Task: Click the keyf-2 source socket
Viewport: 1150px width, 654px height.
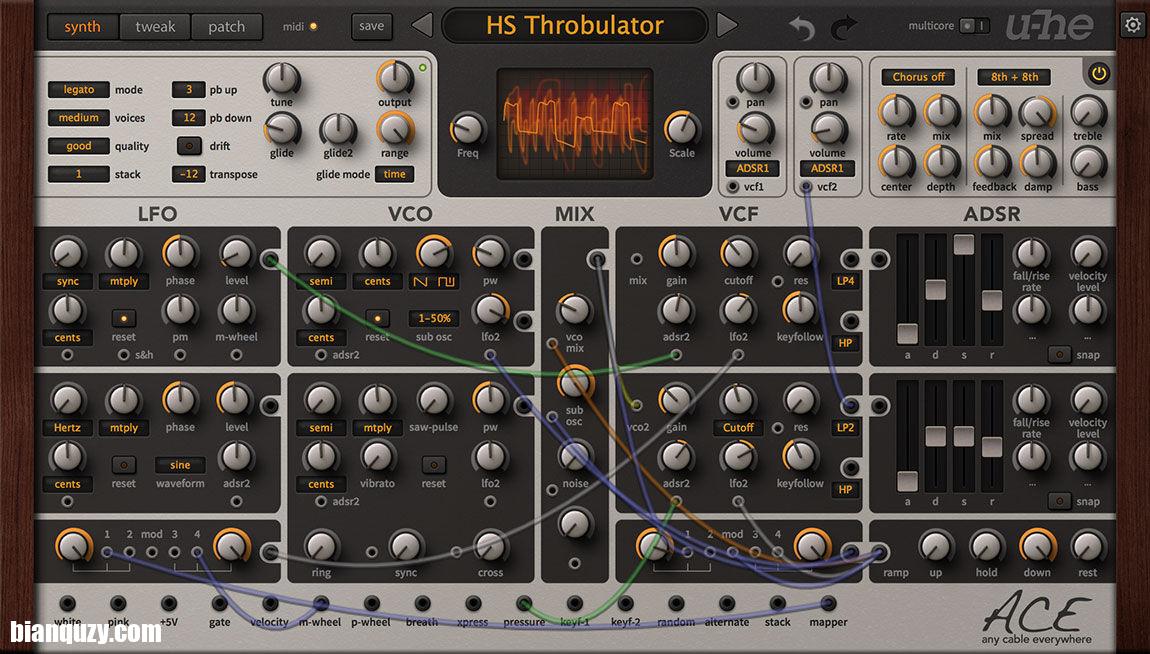Action: click(626, 603)
